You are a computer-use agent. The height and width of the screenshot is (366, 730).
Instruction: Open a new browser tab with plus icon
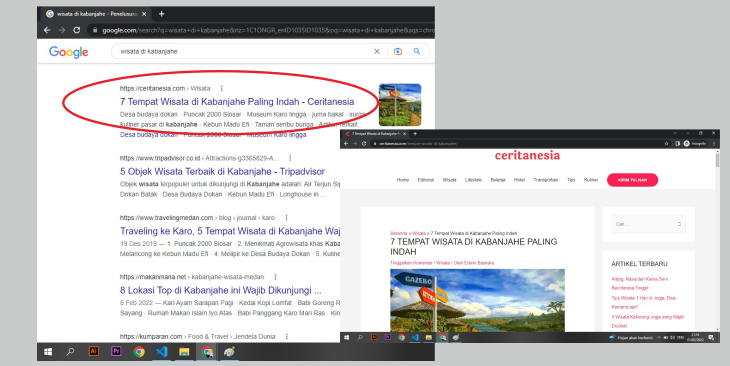[161, 14]
